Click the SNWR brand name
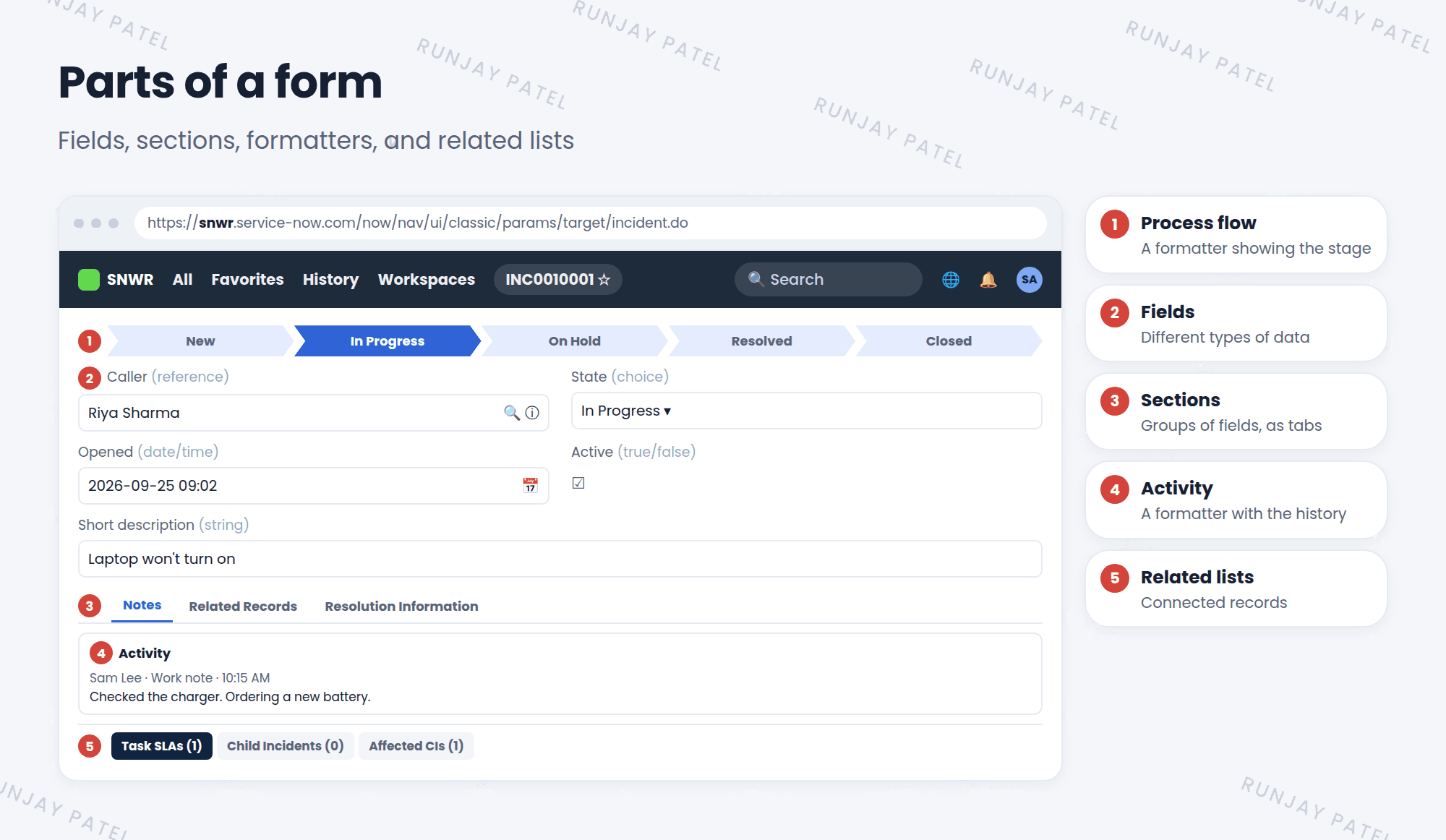 click(x=130, y=280)
